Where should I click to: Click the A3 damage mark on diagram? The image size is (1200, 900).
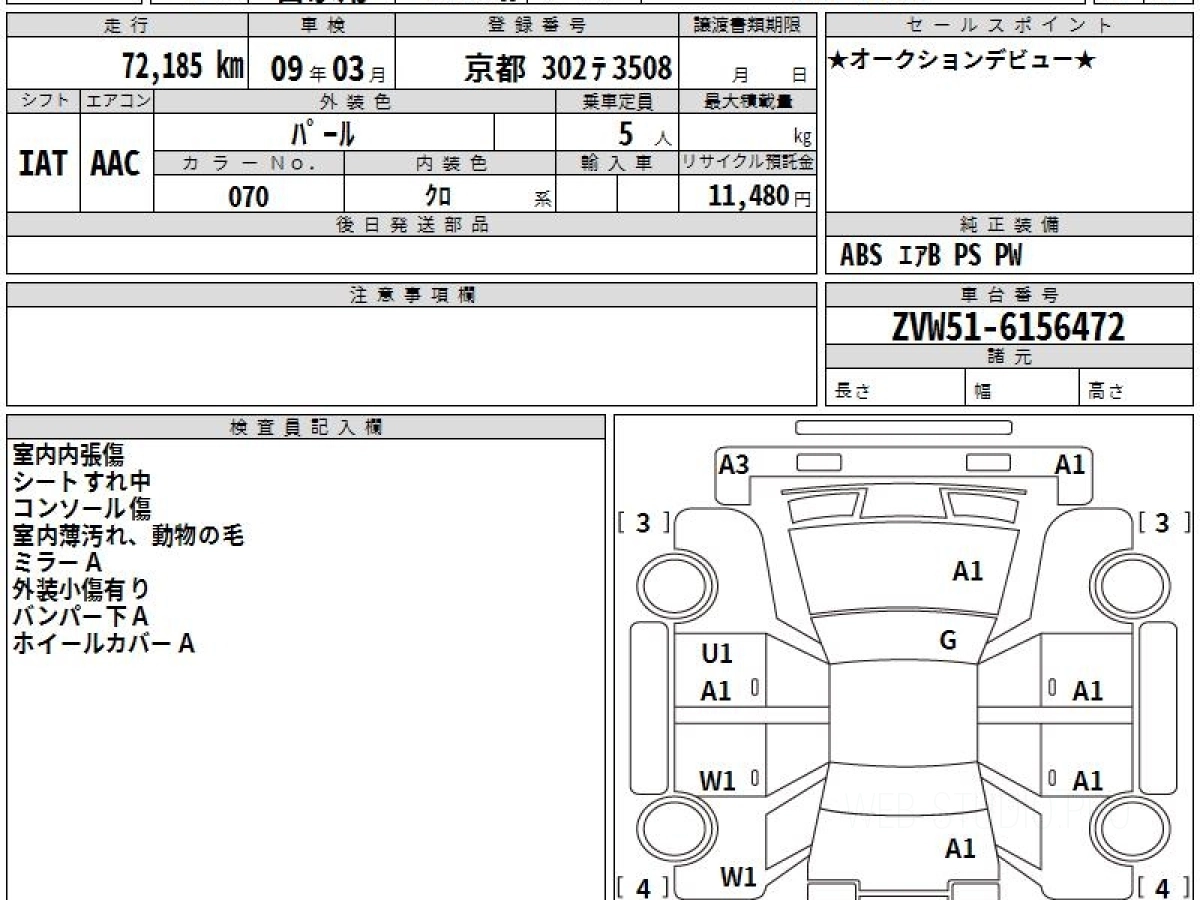point(734,464)
